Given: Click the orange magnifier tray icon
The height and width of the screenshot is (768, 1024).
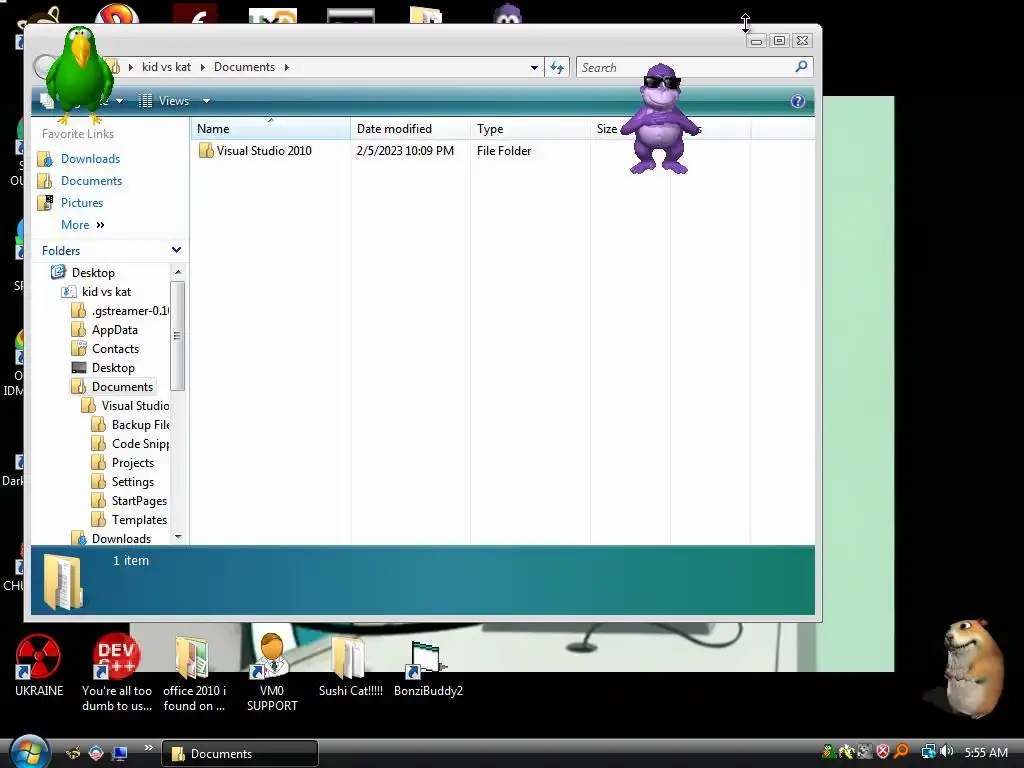Looking at the screenshot, I should 901,752.
